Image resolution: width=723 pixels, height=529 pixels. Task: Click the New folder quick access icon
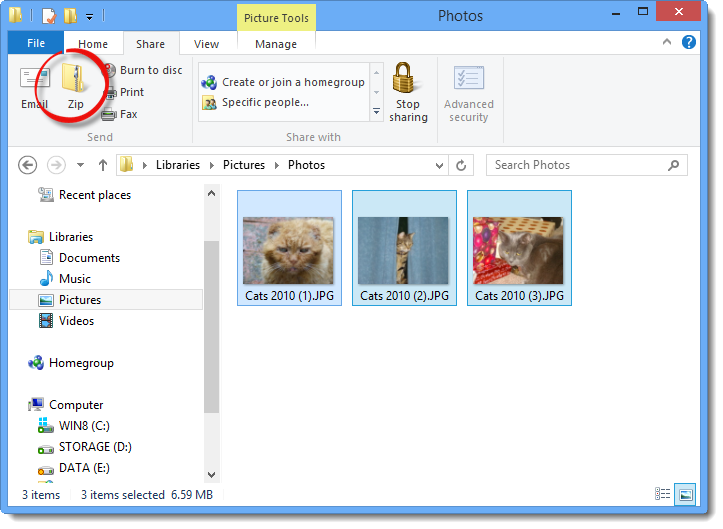point(70,16)
